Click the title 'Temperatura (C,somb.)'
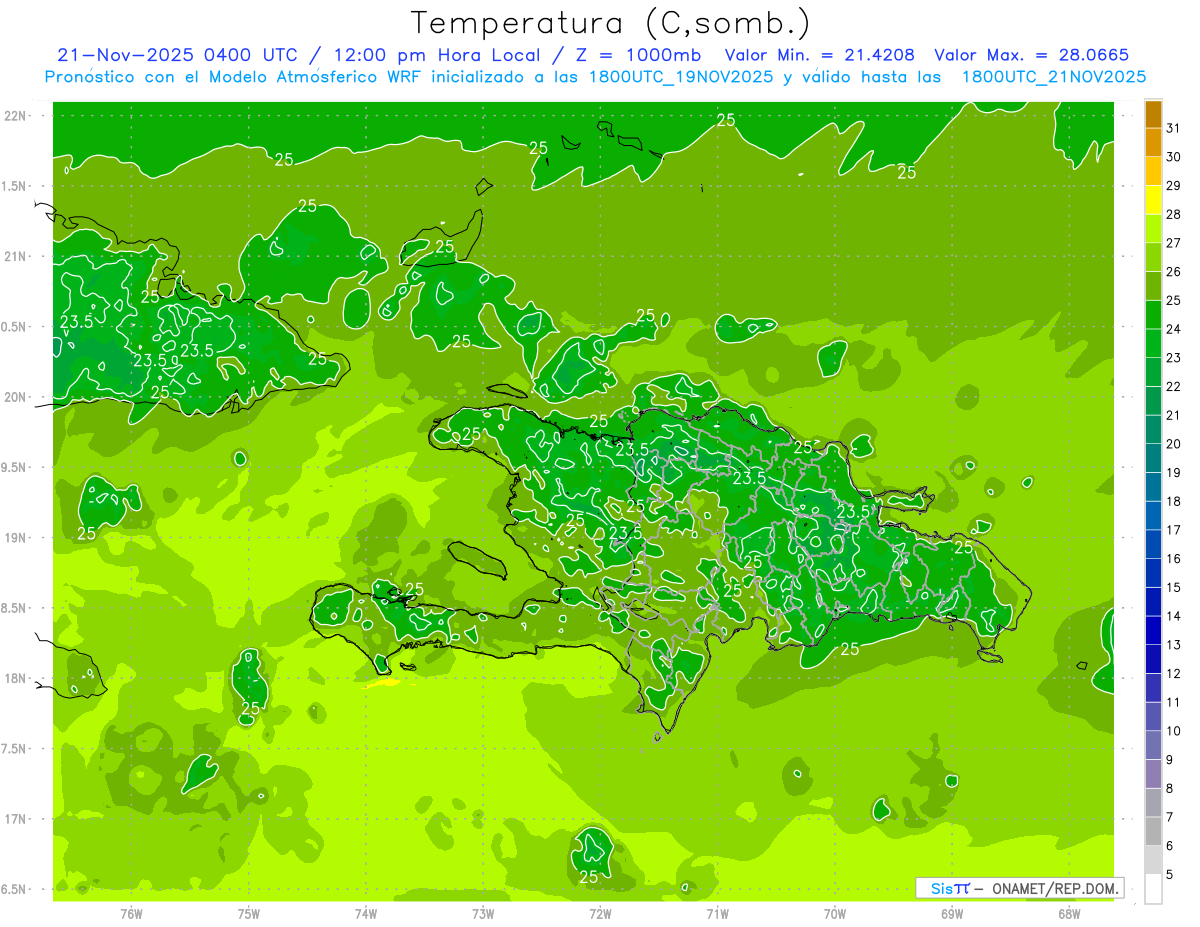Viewport: 1200px width, 927px height. pos(610,24)
